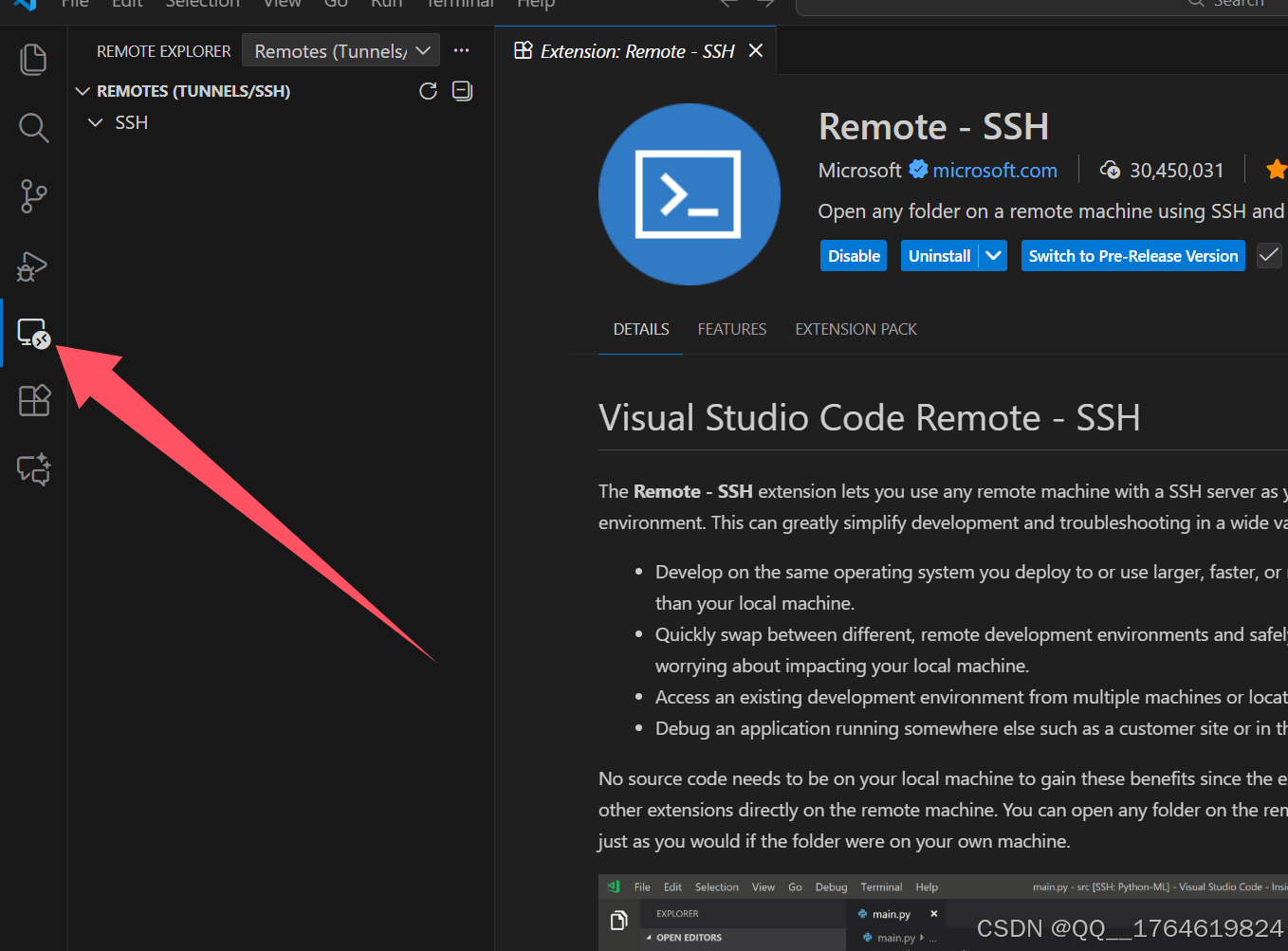Image resolution: width=1288 pixels, height=951 pixels.
Task: Click the Remote - SSH extension logo
Action: tap(690, 194)
